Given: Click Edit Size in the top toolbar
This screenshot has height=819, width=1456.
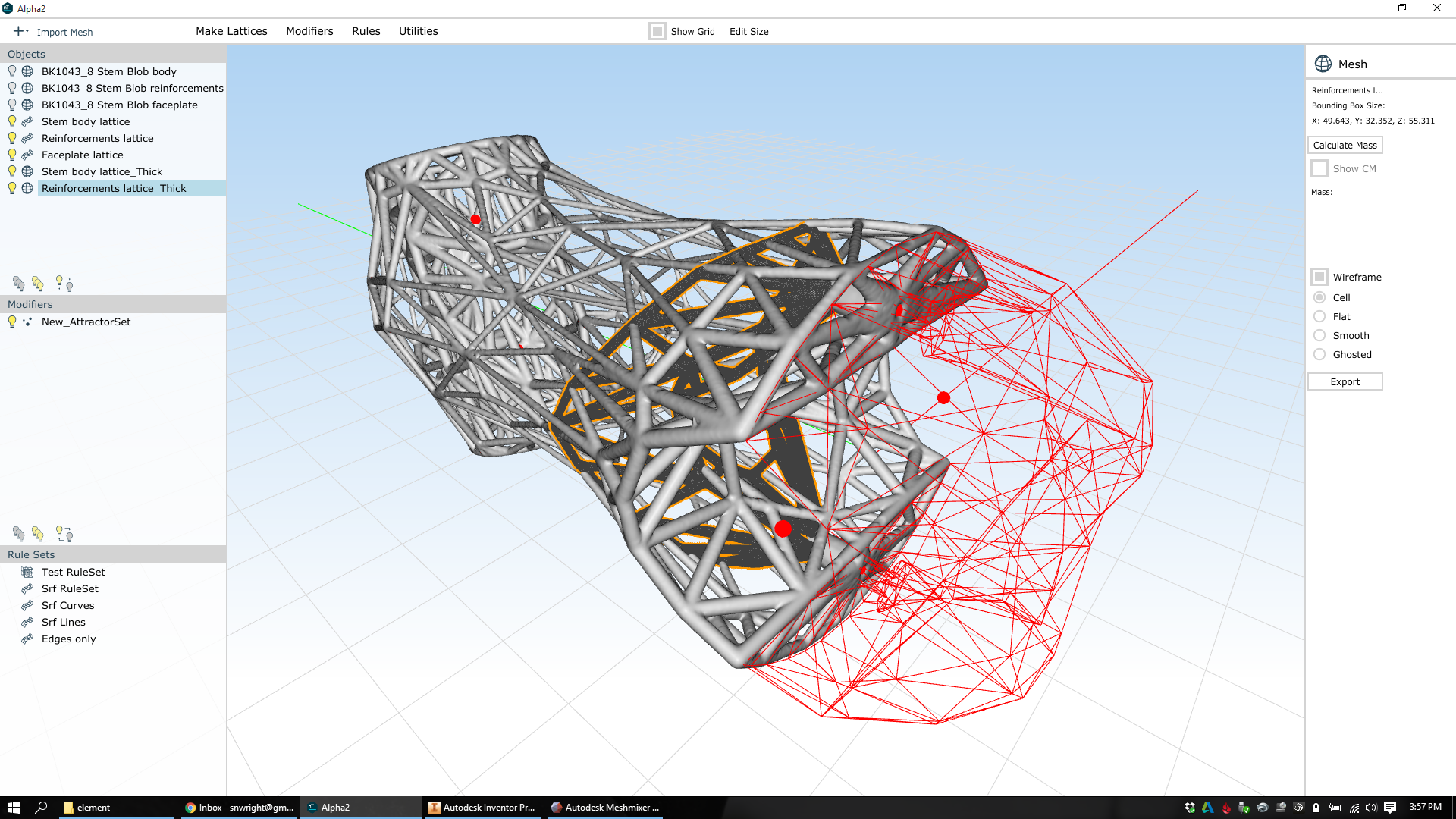Looking at the screenshot, I should click(748, 31).
